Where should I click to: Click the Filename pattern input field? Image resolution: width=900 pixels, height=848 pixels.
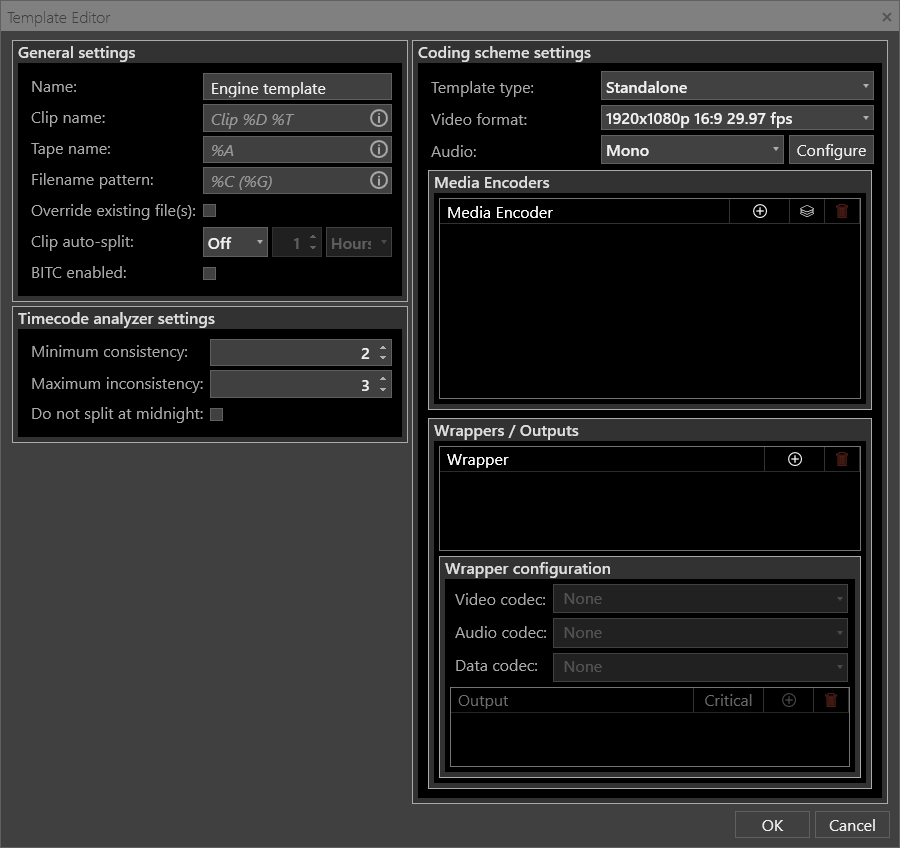click(x=297, y=180)
